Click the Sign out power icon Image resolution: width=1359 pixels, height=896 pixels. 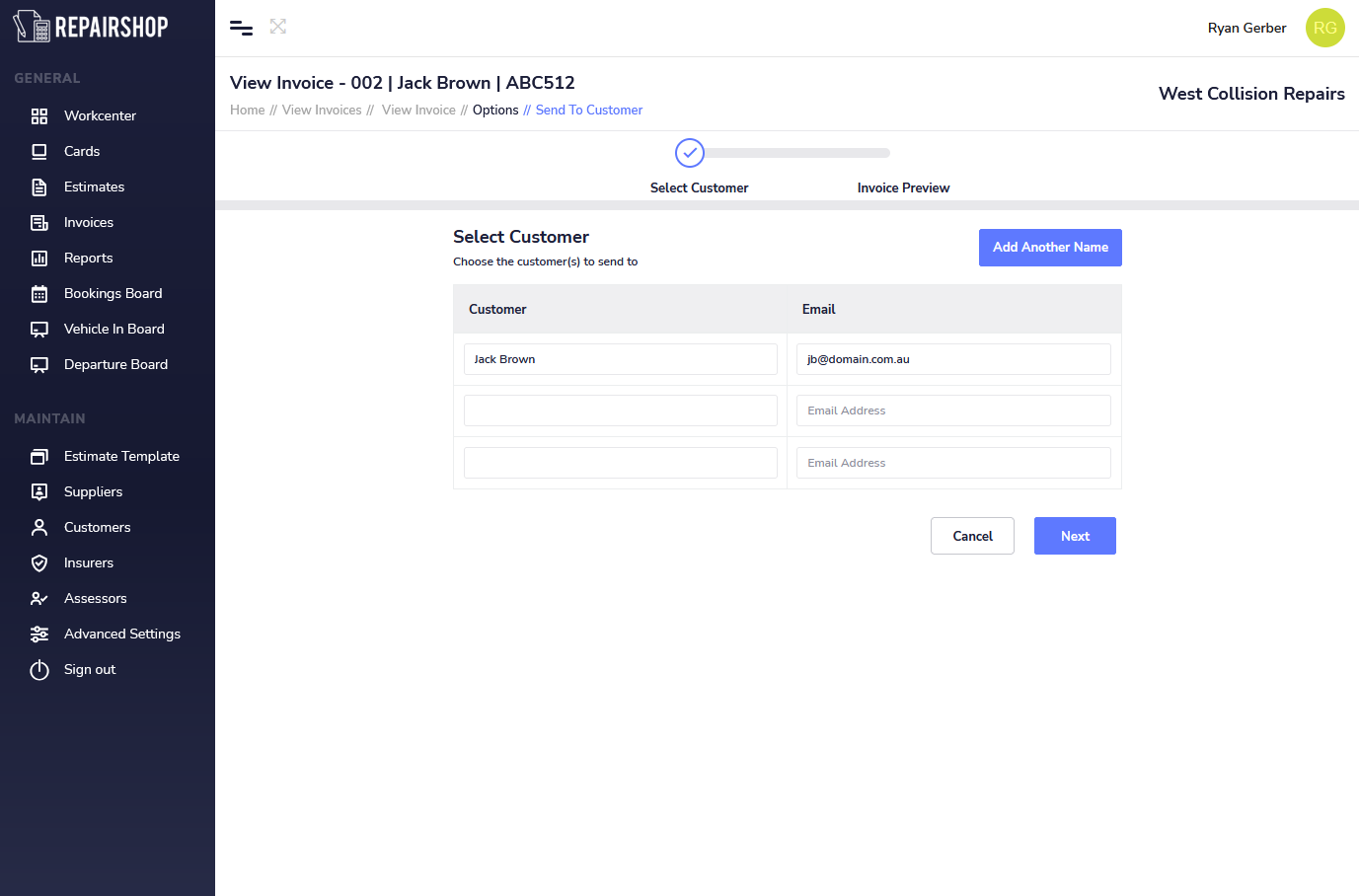[39, 670]
